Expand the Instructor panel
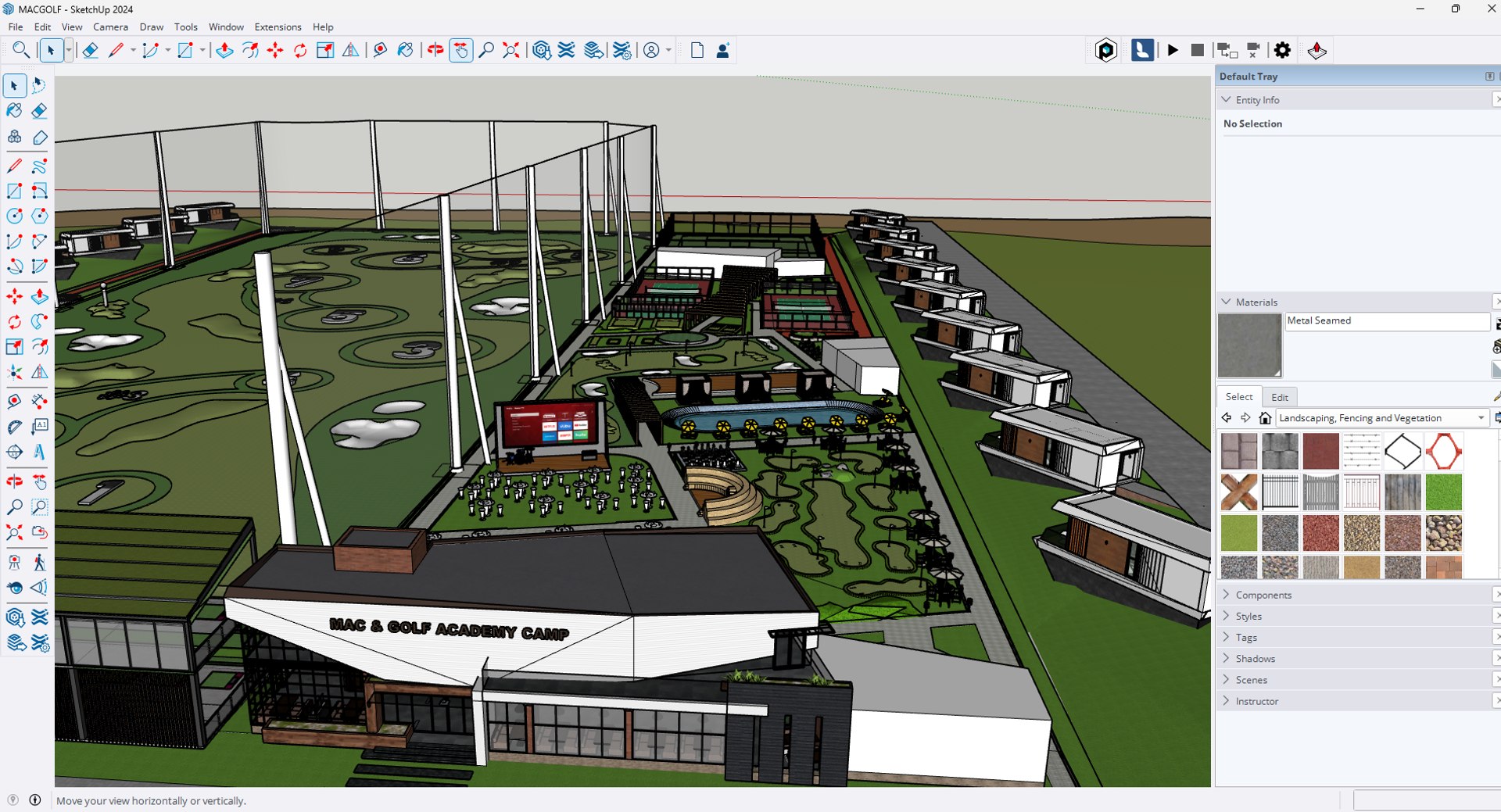This screenshot has width=1501, height=812. [1226, 701]
